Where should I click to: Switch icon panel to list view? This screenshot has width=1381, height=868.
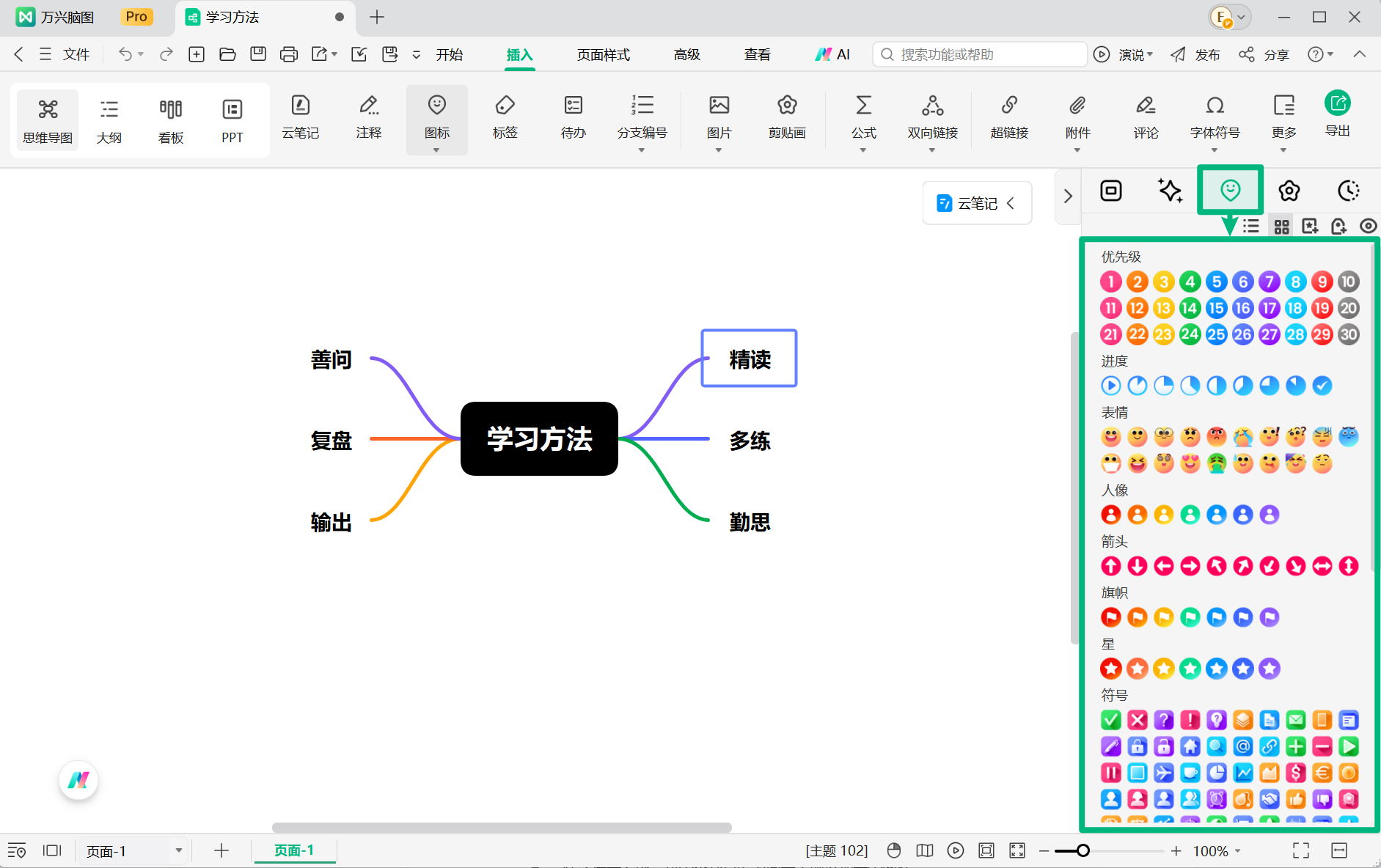(1251, 227)
